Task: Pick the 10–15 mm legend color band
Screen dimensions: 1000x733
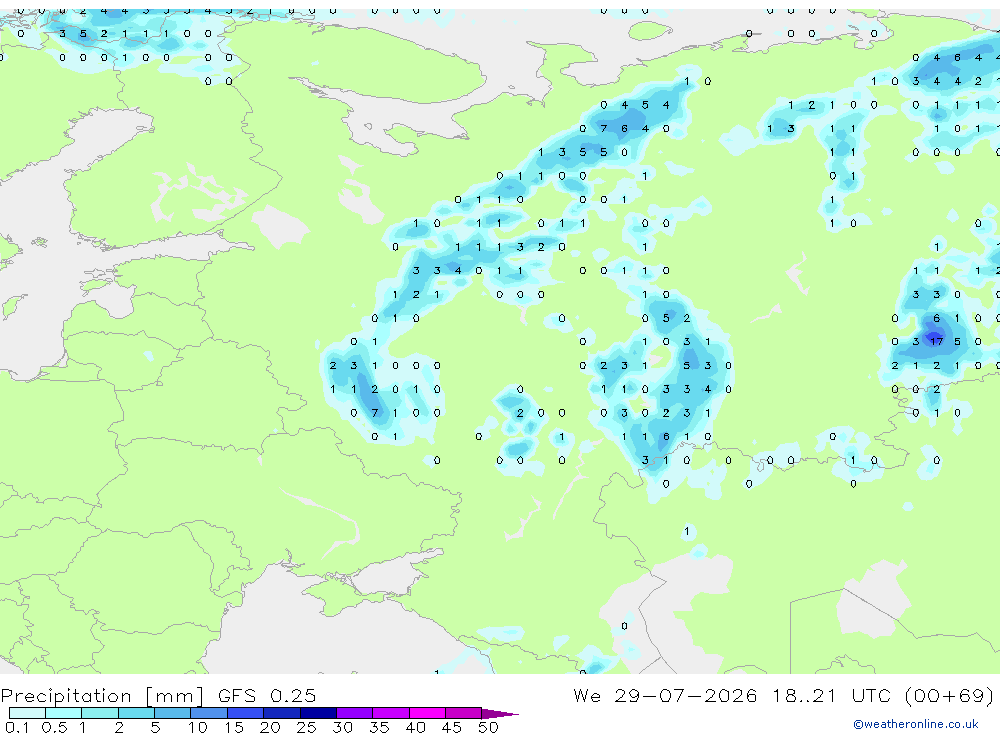Action: 209,713
